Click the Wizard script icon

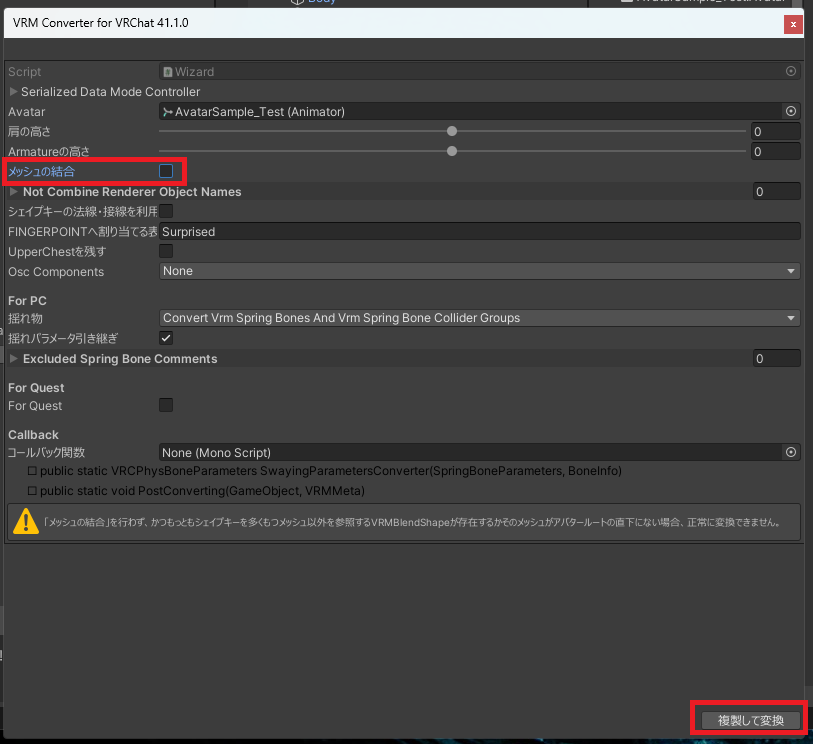167,71
